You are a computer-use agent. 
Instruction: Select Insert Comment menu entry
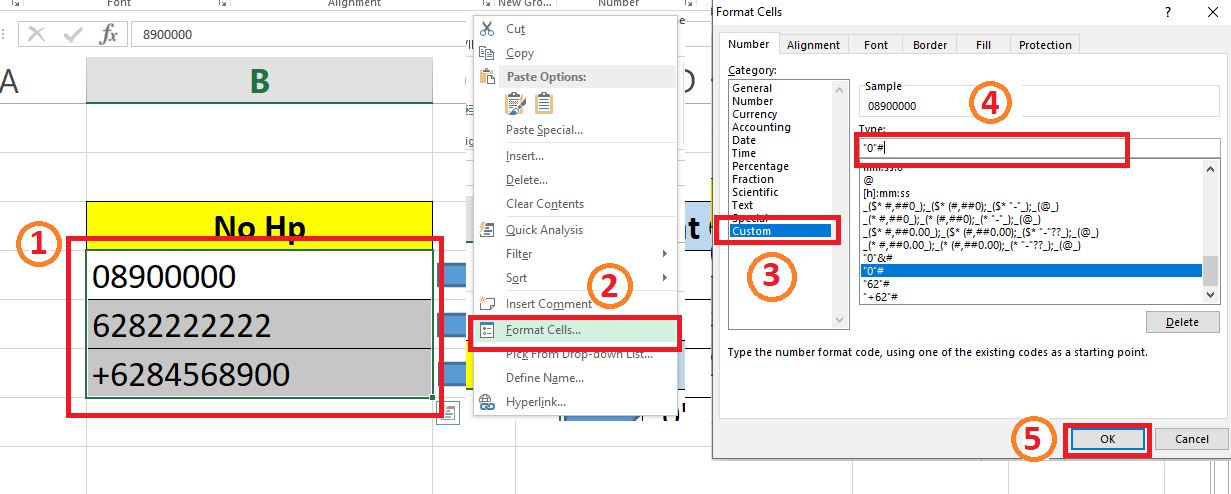[x=549, y=303]
